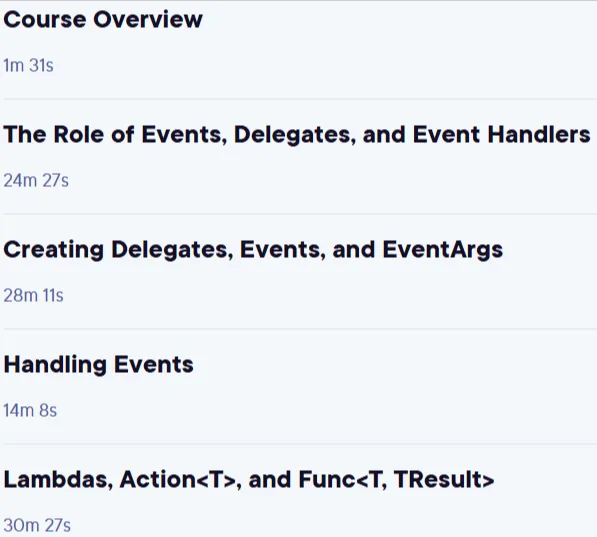Click the words Event Handlers in second title

coord(501,135)
